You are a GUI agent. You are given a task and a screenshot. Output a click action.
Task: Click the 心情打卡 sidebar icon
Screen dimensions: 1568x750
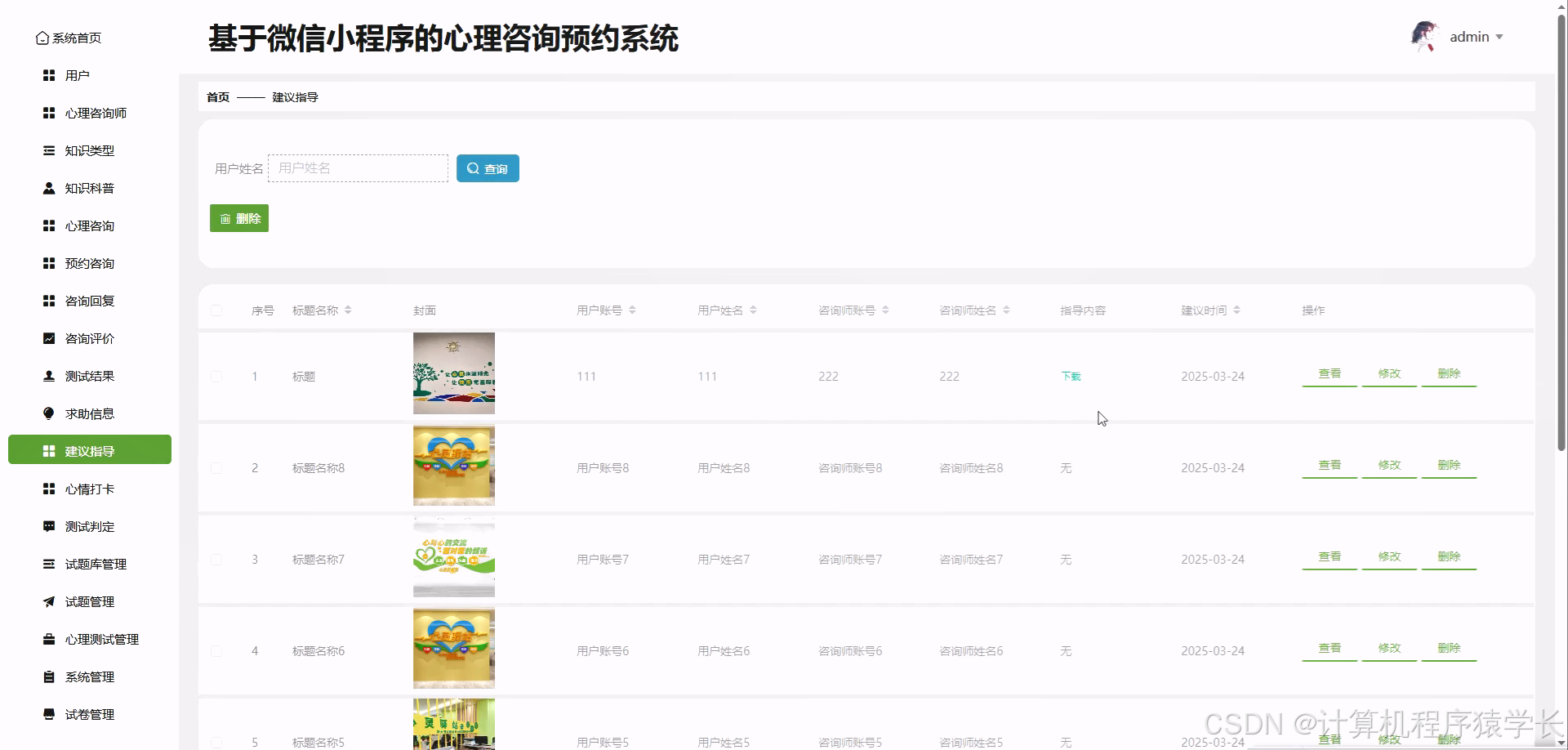pos(47,489)
